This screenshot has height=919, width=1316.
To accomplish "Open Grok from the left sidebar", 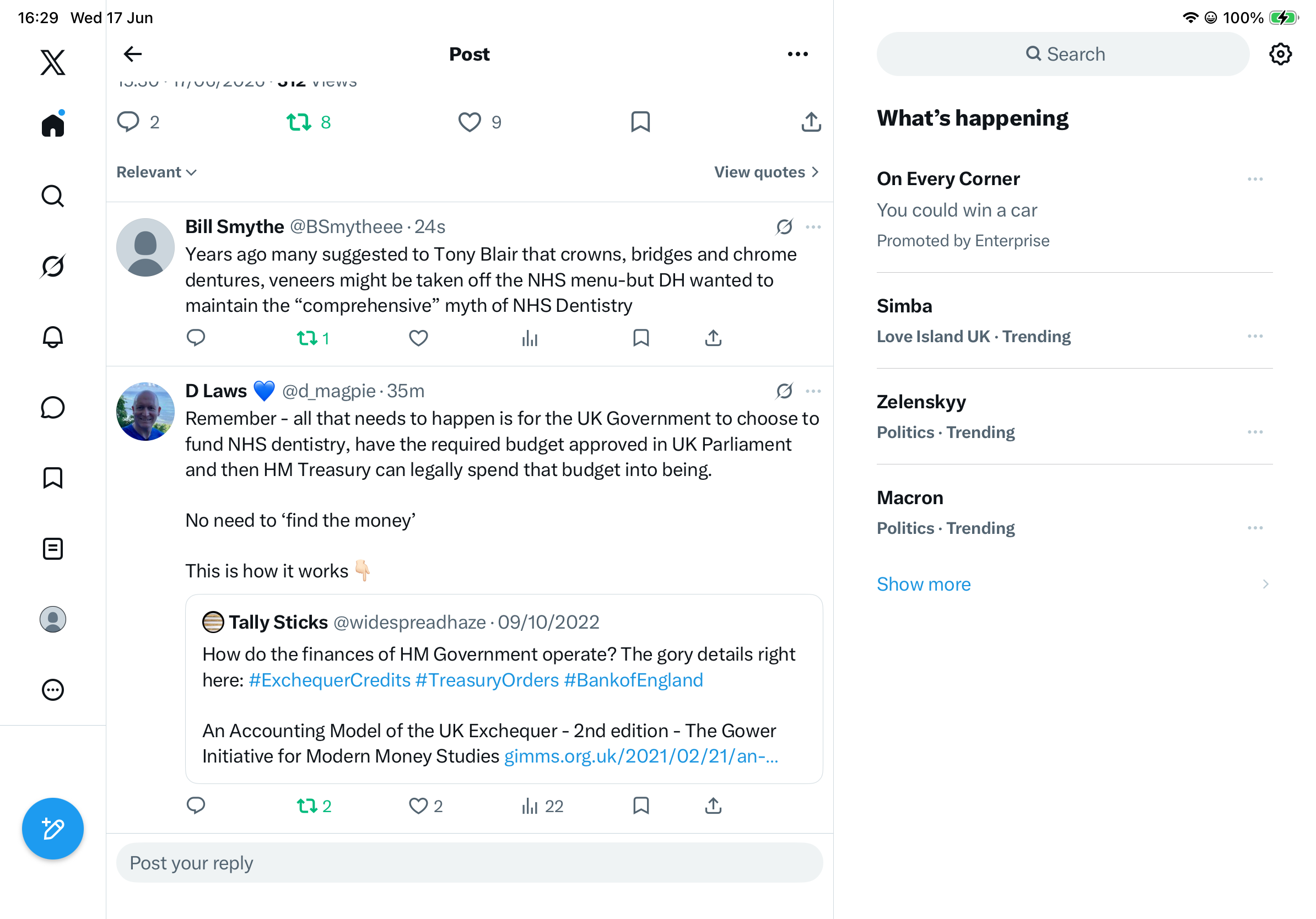I will 53,266.
